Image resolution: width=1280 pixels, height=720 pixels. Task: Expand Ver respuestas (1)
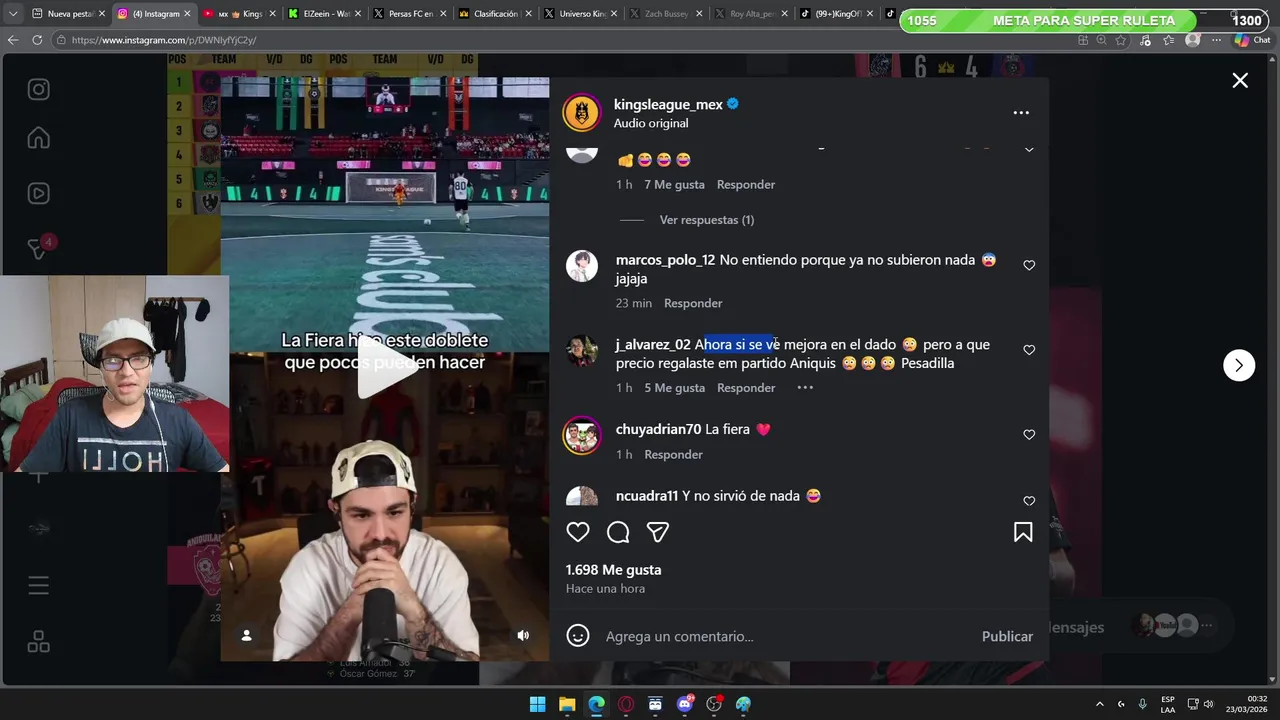pyautogui.click(x=707, y=220)
